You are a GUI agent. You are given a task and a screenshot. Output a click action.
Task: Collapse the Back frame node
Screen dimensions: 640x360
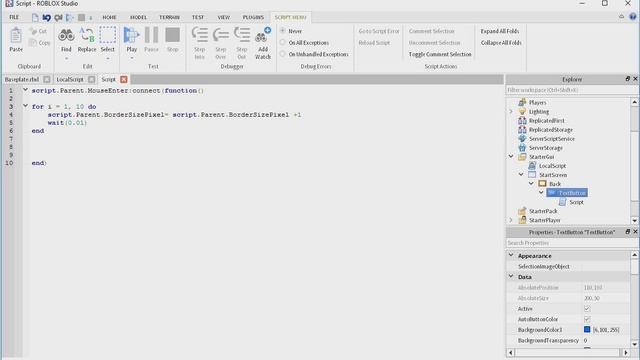click(531, 184)
